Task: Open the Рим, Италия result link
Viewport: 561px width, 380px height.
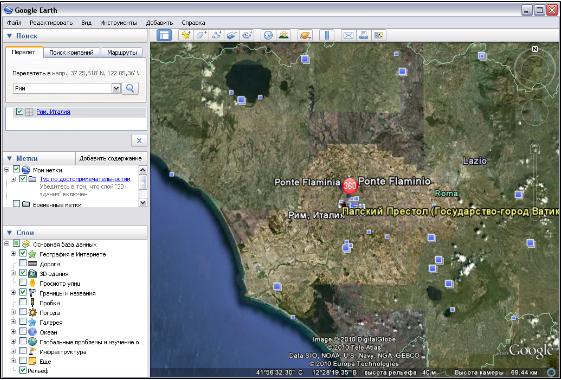Action: 53,112
